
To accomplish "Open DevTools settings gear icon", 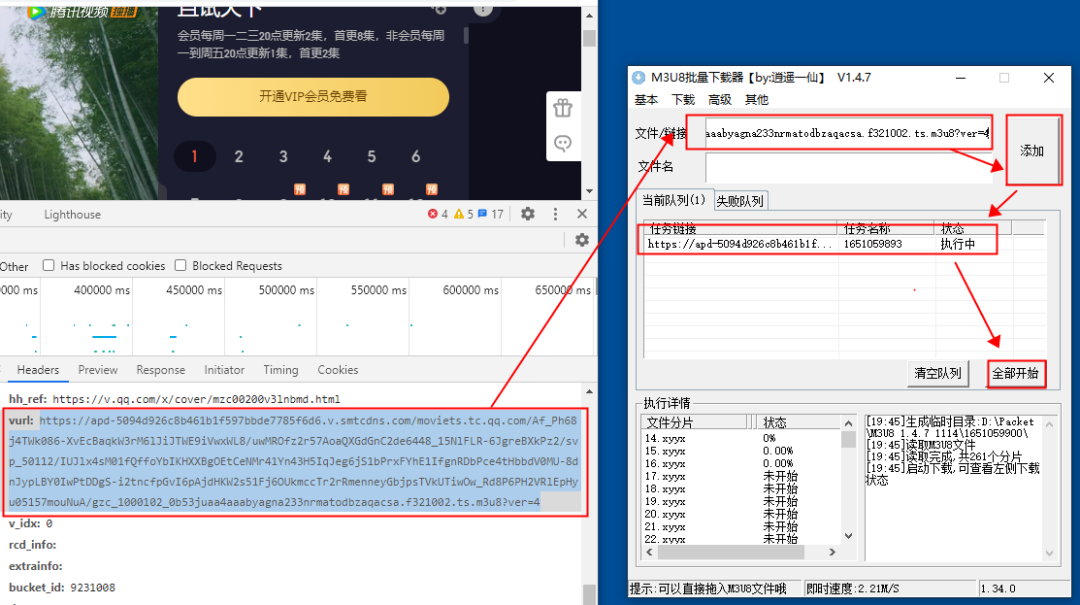I will click(x=528, y=214).
